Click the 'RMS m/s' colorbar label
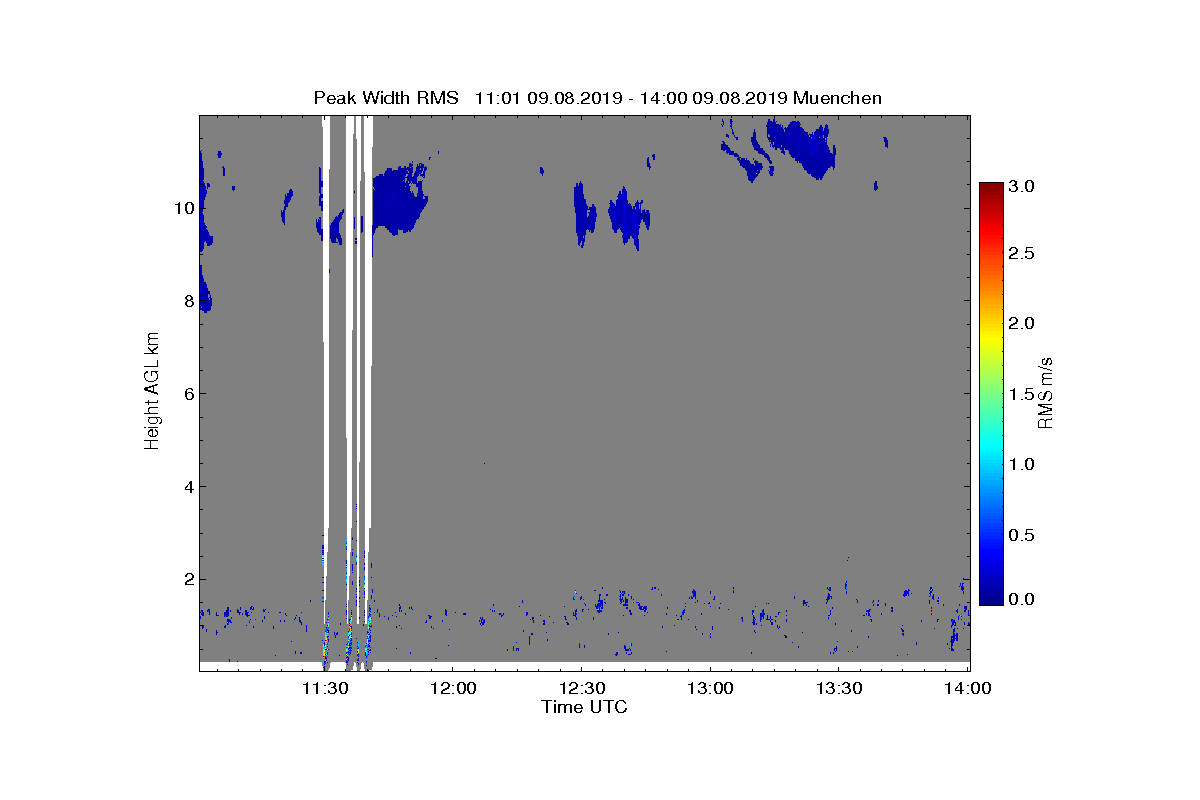Screen dimensions: 1200x800 [x=1045, y=392]
